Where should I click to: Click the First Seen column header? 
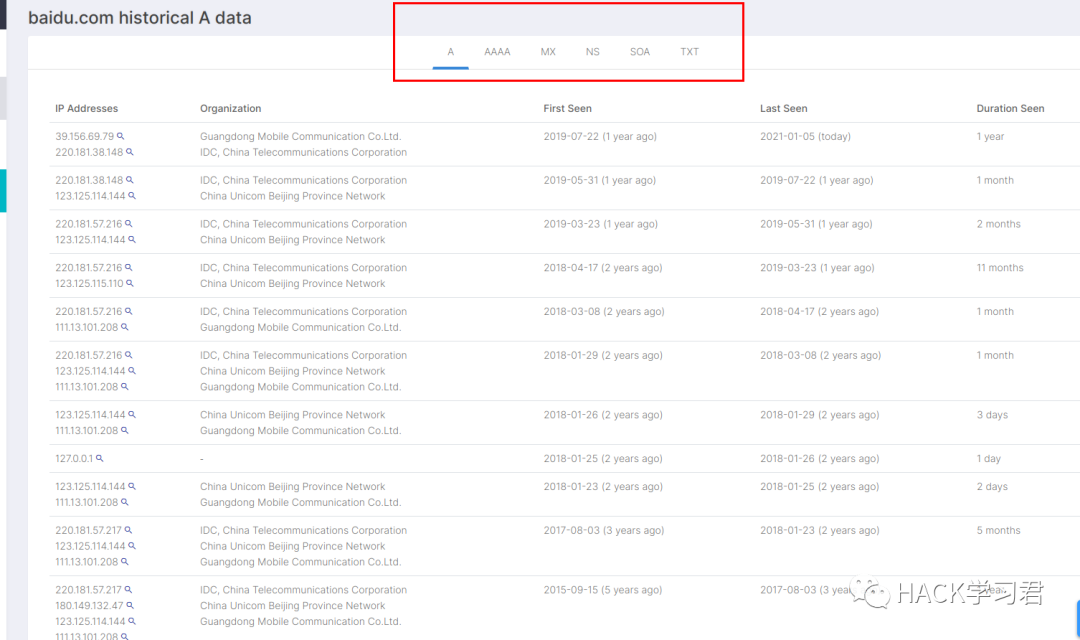click(x=568, y=108)
